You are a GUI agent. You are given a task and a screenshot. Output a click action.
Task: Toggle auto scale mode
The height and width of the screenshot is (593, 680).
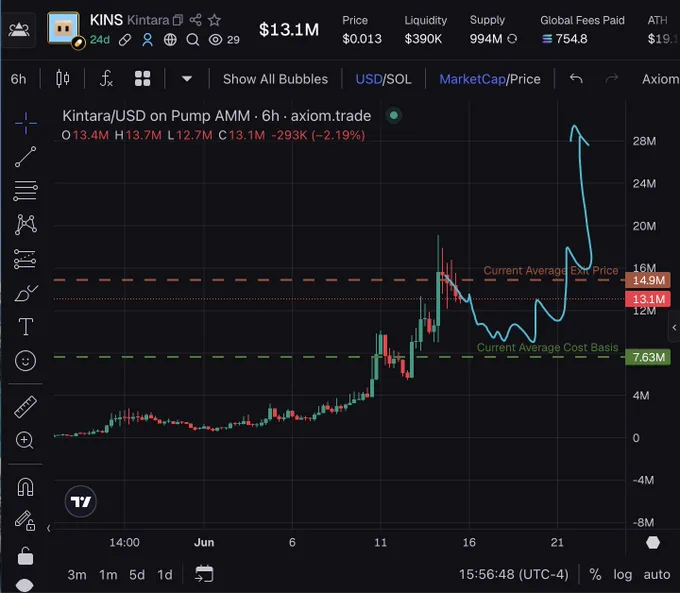[657, 574]
